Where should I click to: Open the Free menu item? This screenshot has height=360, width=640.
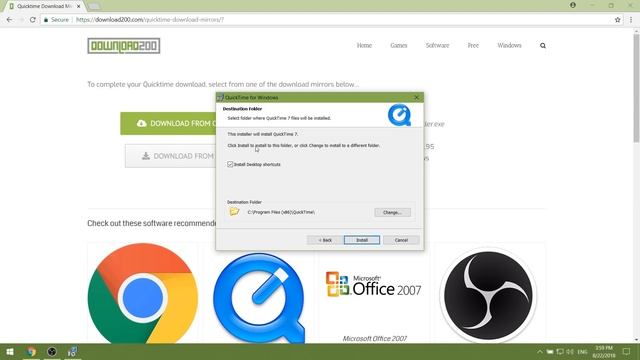pyautogui.click(x=473, y=45)
